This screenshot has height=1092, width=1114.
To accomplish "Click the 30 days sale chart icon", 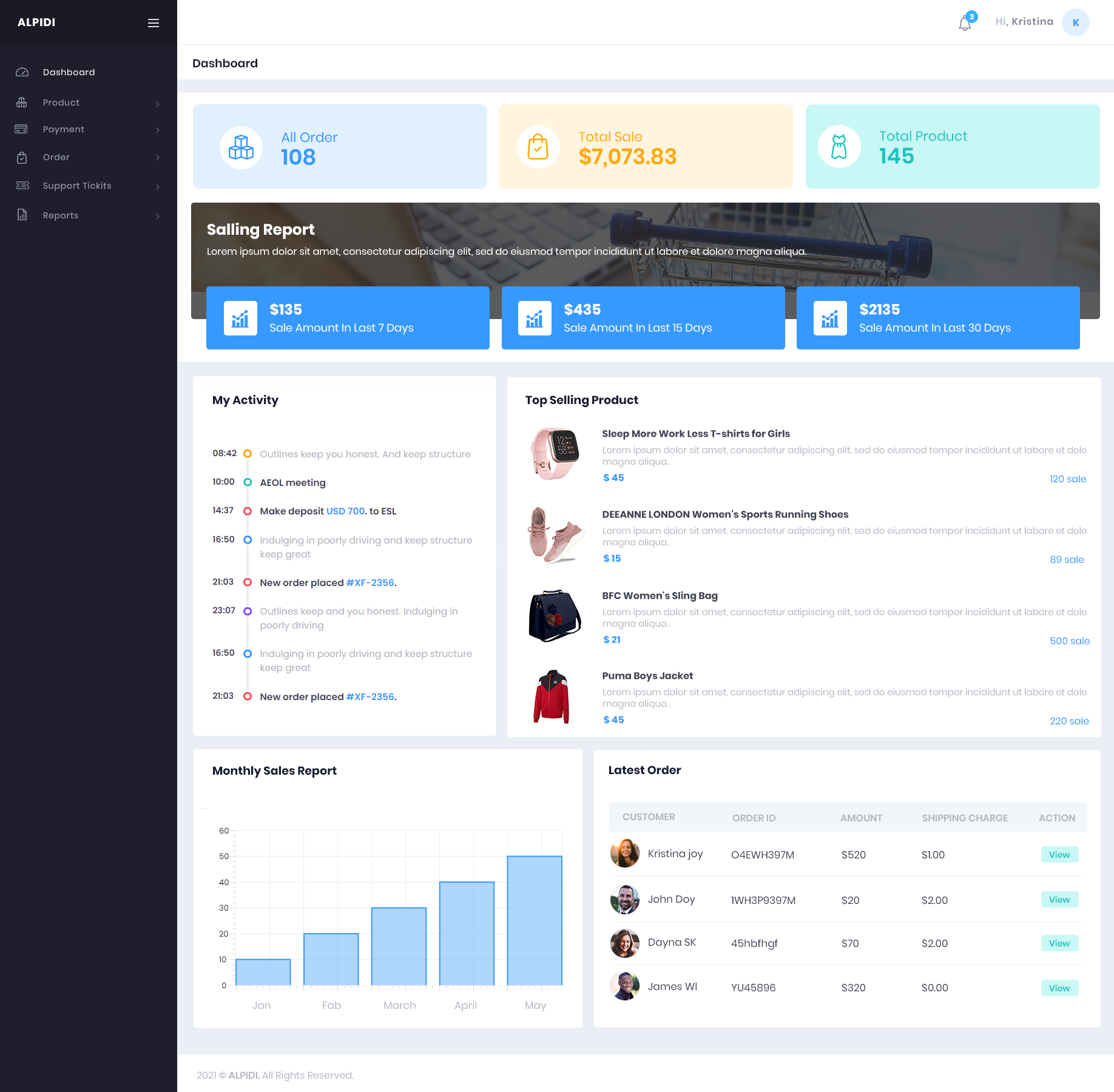I will point(829,318).
